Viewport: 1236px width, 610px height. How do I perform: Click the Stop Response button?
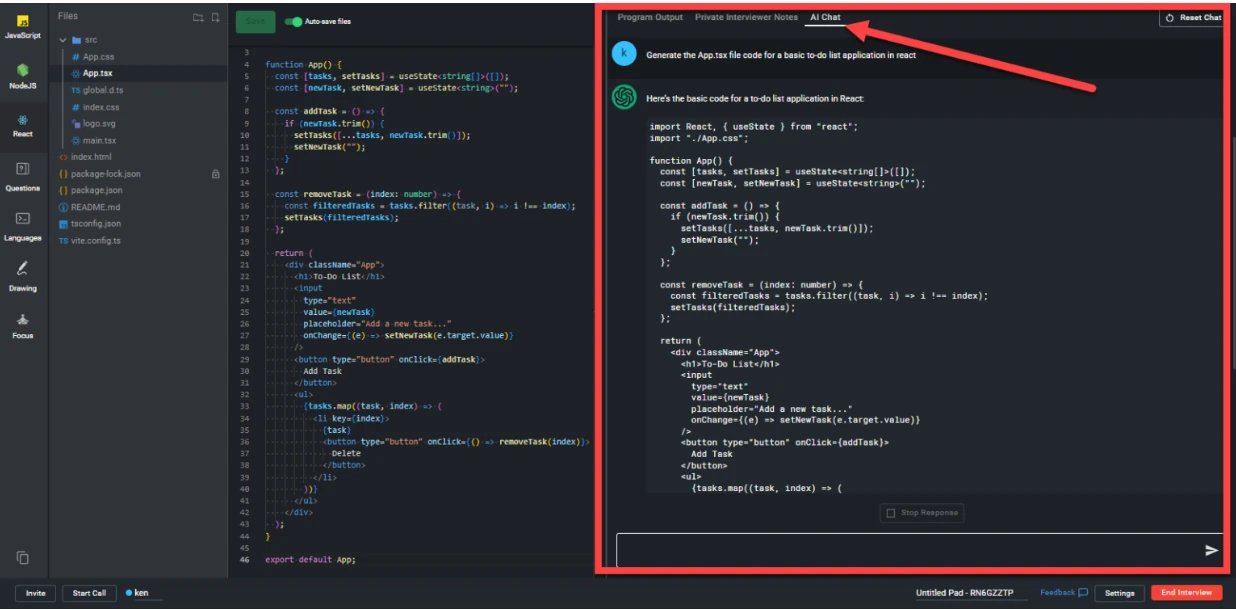pyautogui.click(x=921, y=512)
